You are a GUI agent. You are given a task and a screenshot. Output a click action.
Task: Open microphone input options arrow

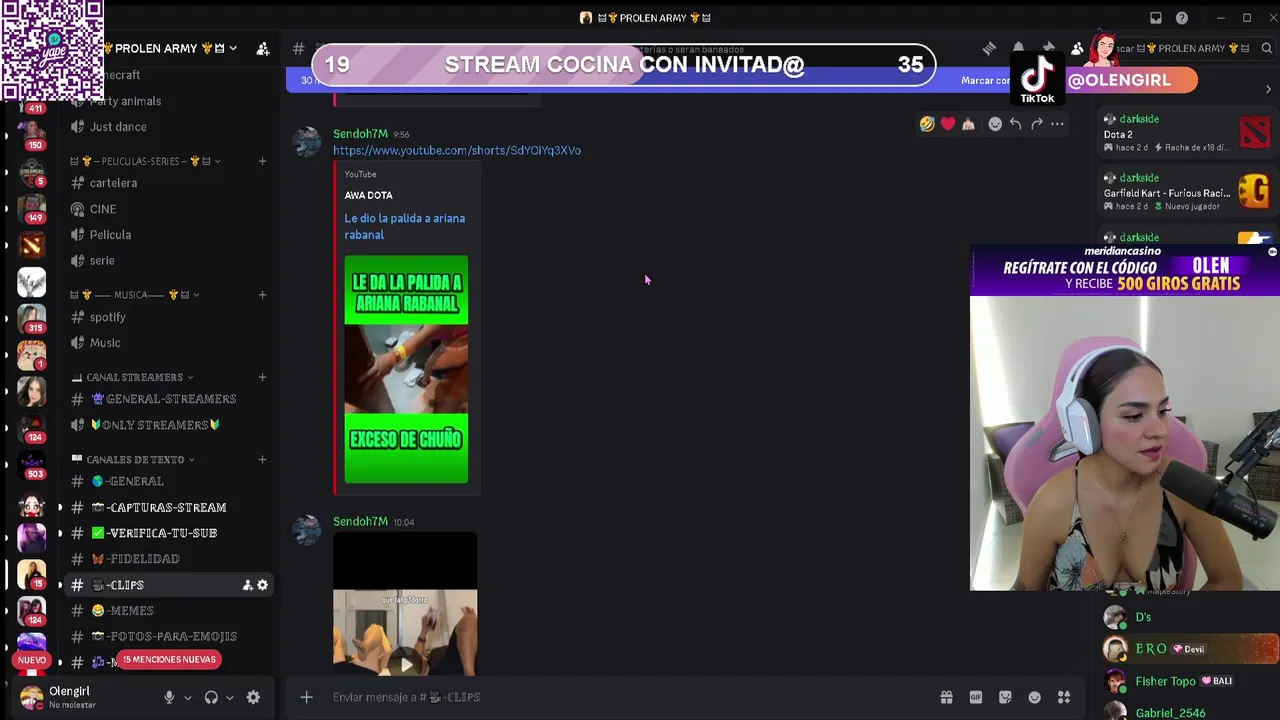pos(187,698)
